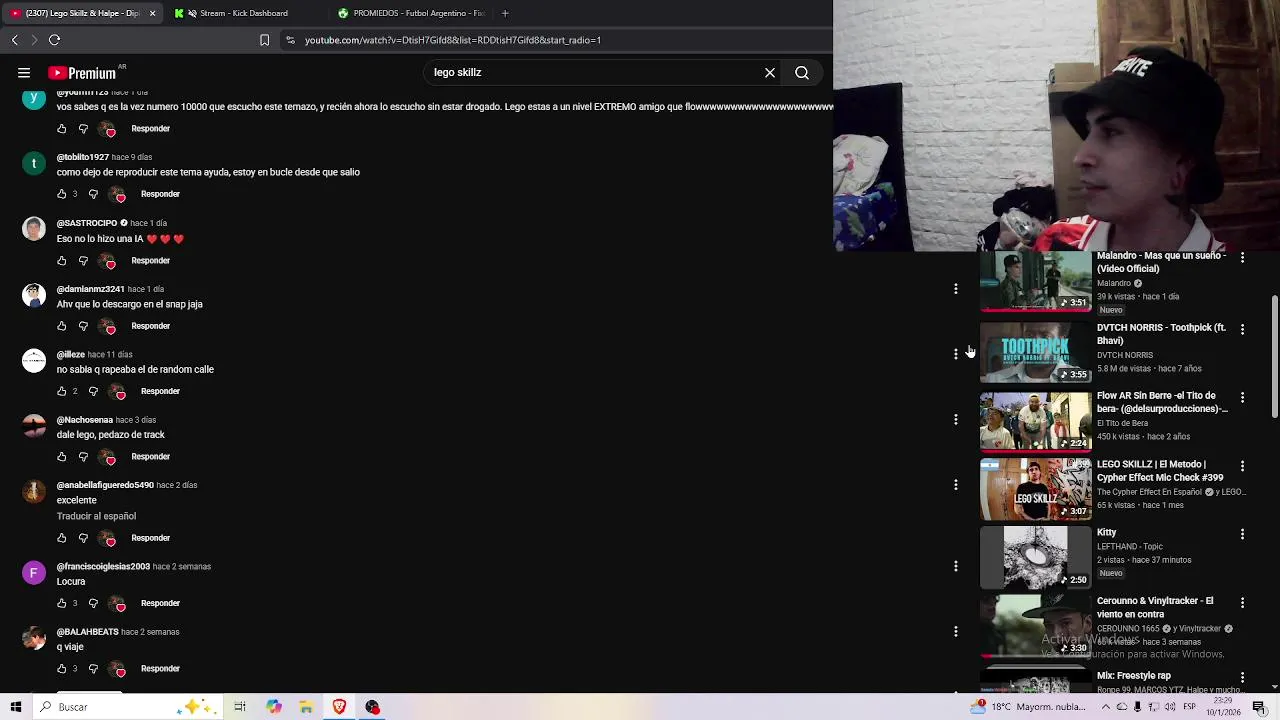
Task: Open Windows Start menu
Action: 16,707
